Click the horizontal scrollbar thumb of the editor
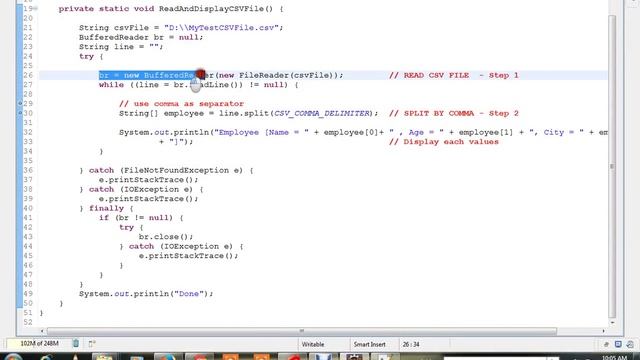The height and width of the screenshot is (360, 640). click(x=302, y=331)
